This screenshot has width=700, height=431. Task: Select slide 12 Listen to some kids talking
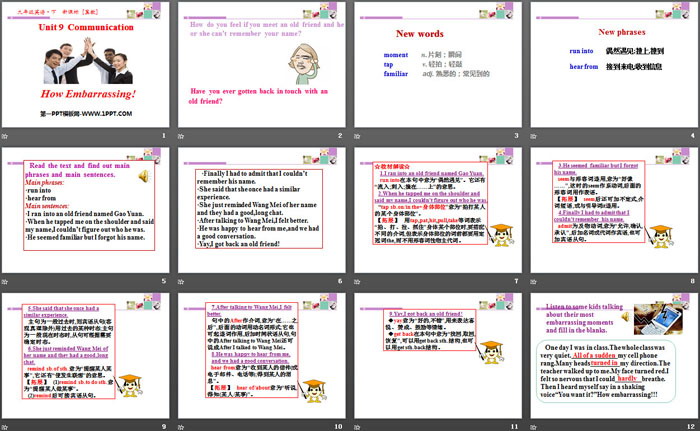tap(614, 356)
